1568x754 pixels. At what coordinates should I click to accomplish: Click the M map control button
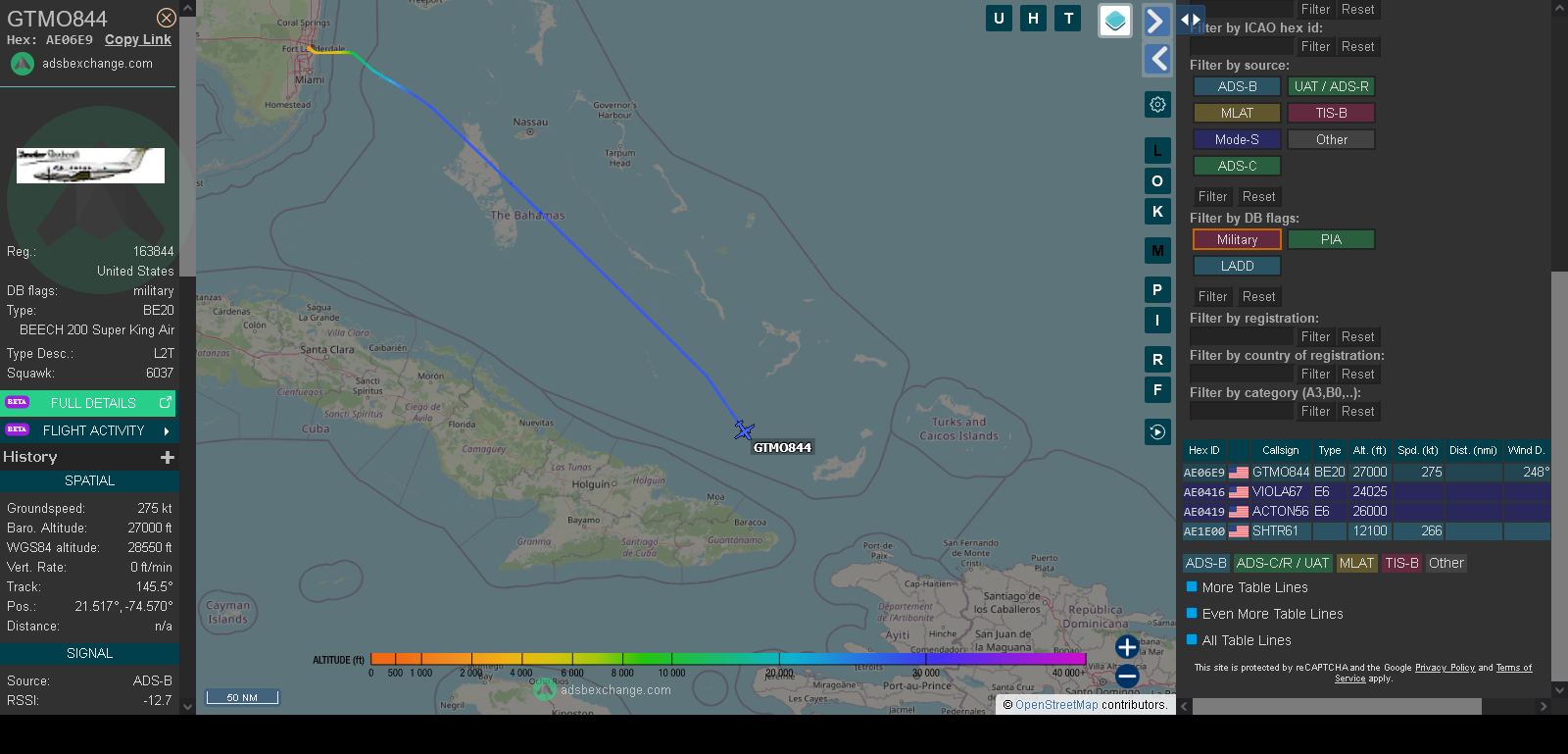(x=1157, y=251)
